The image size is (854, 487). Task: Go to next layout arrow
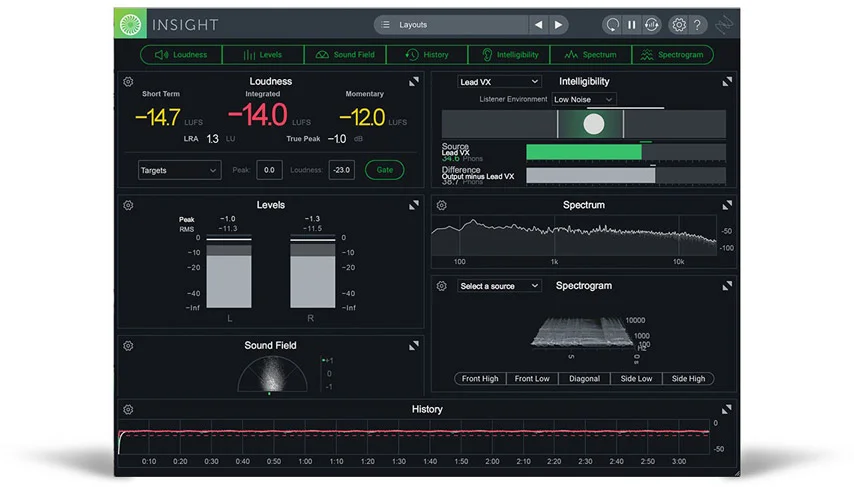coord(558,25)
